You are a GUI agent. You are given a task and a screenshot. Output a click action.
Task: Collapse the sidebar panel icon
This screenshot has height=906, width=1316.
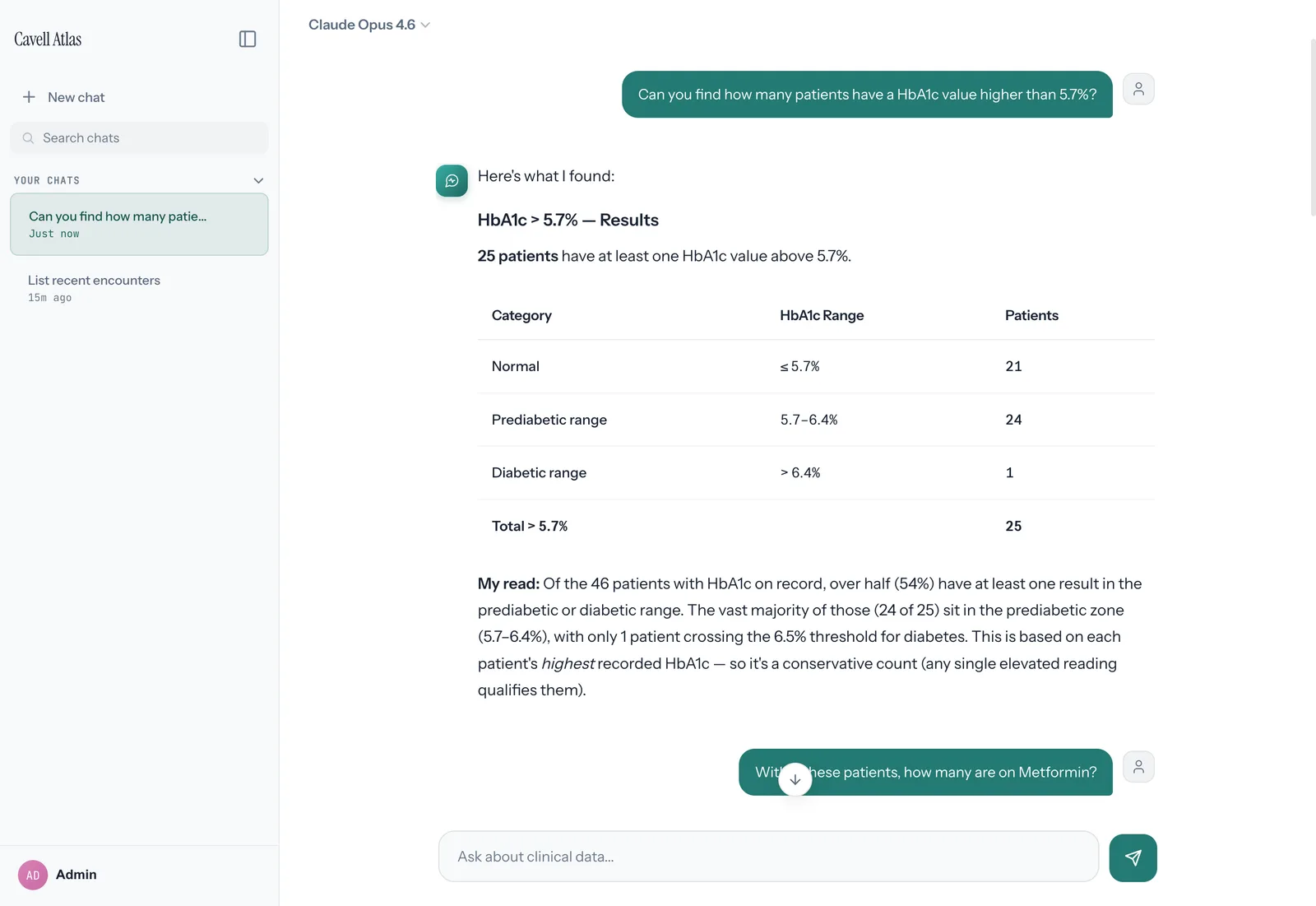tap(248, 39)
